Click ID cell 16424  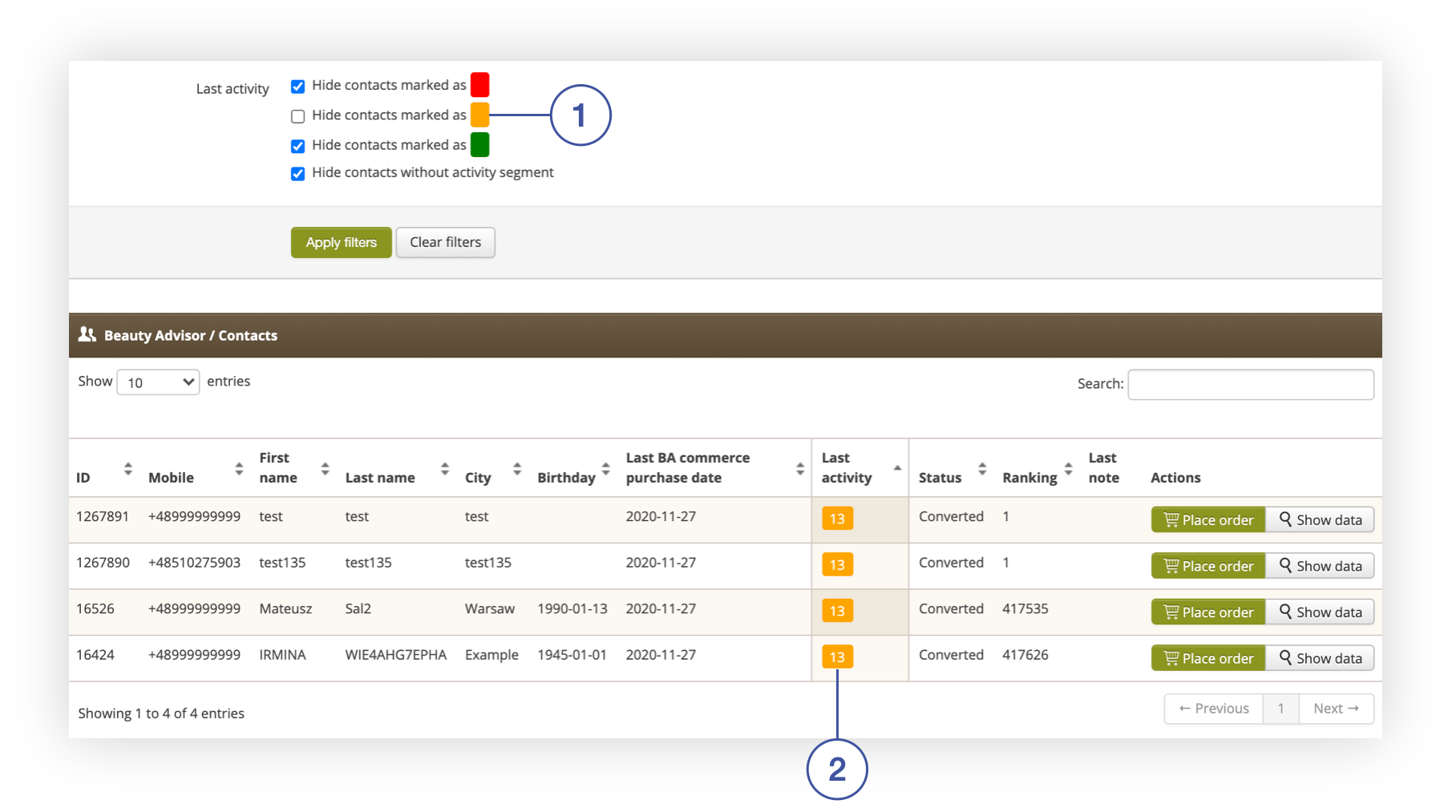pyautogui.click(x=95, y=655)
